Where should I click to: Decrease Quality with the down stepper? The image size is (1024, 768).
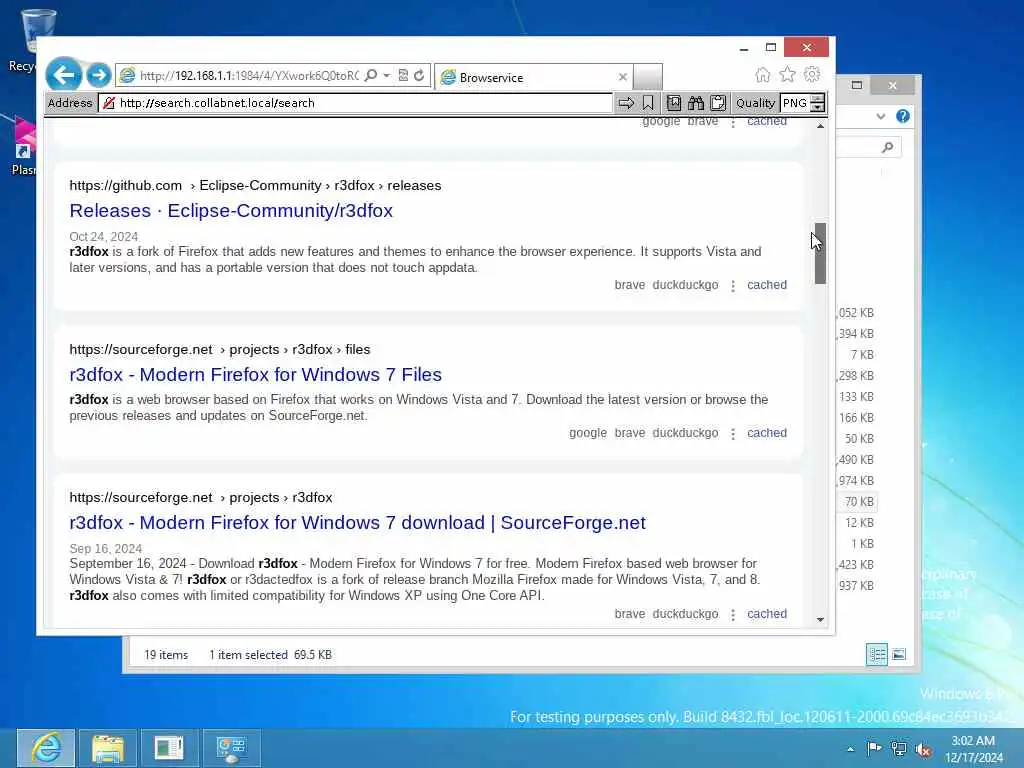(x=818, y=108)
